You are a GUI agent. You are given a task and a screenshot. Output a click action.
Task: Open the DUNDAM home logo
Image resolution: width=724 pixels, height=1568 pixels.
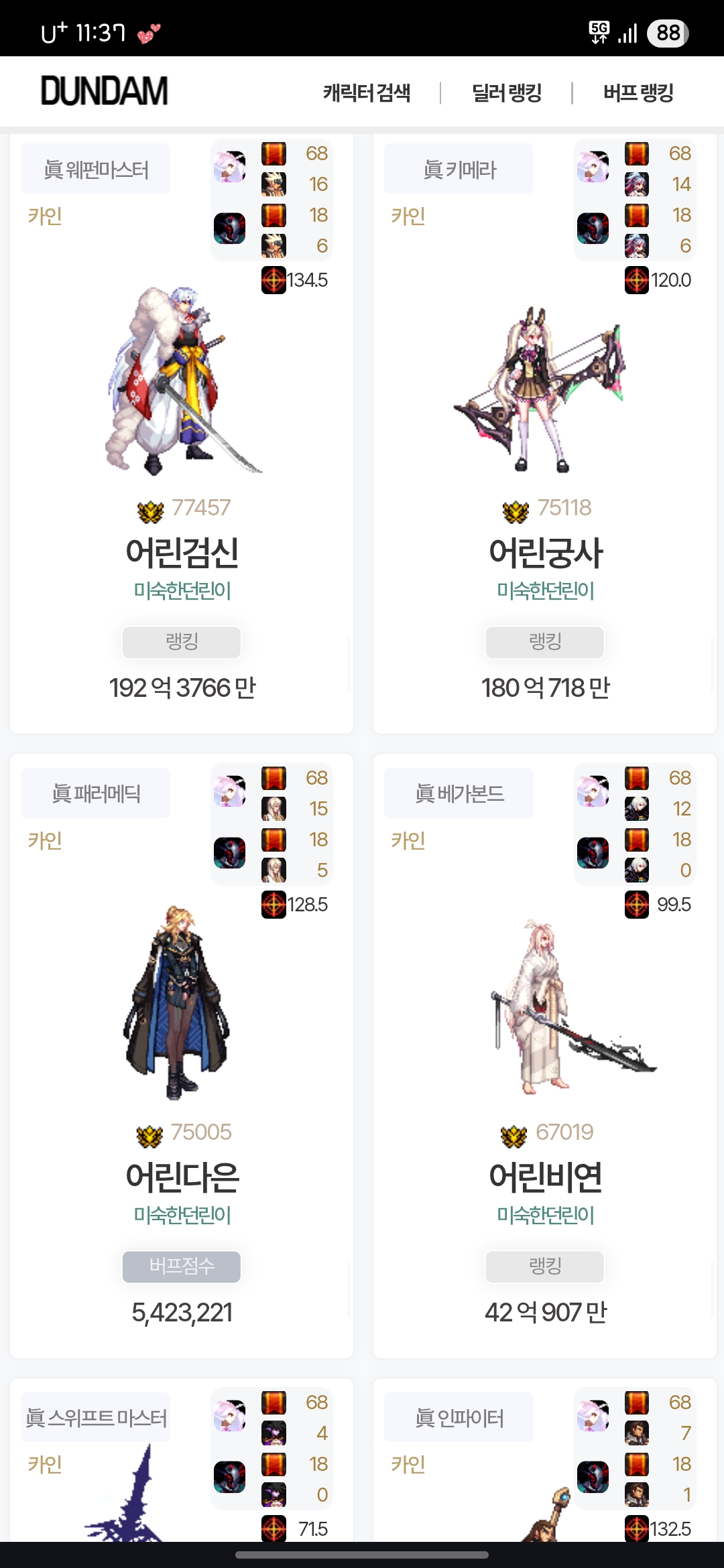(x=105, y=91)
